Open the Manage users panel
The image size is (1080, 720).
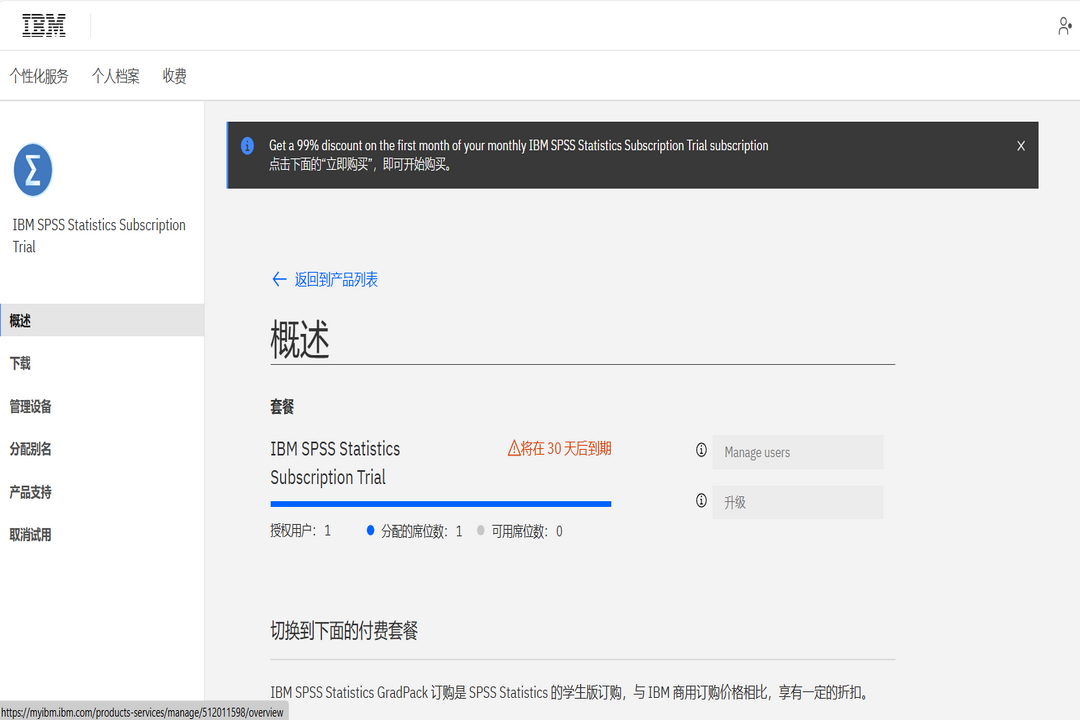(797, 452)
